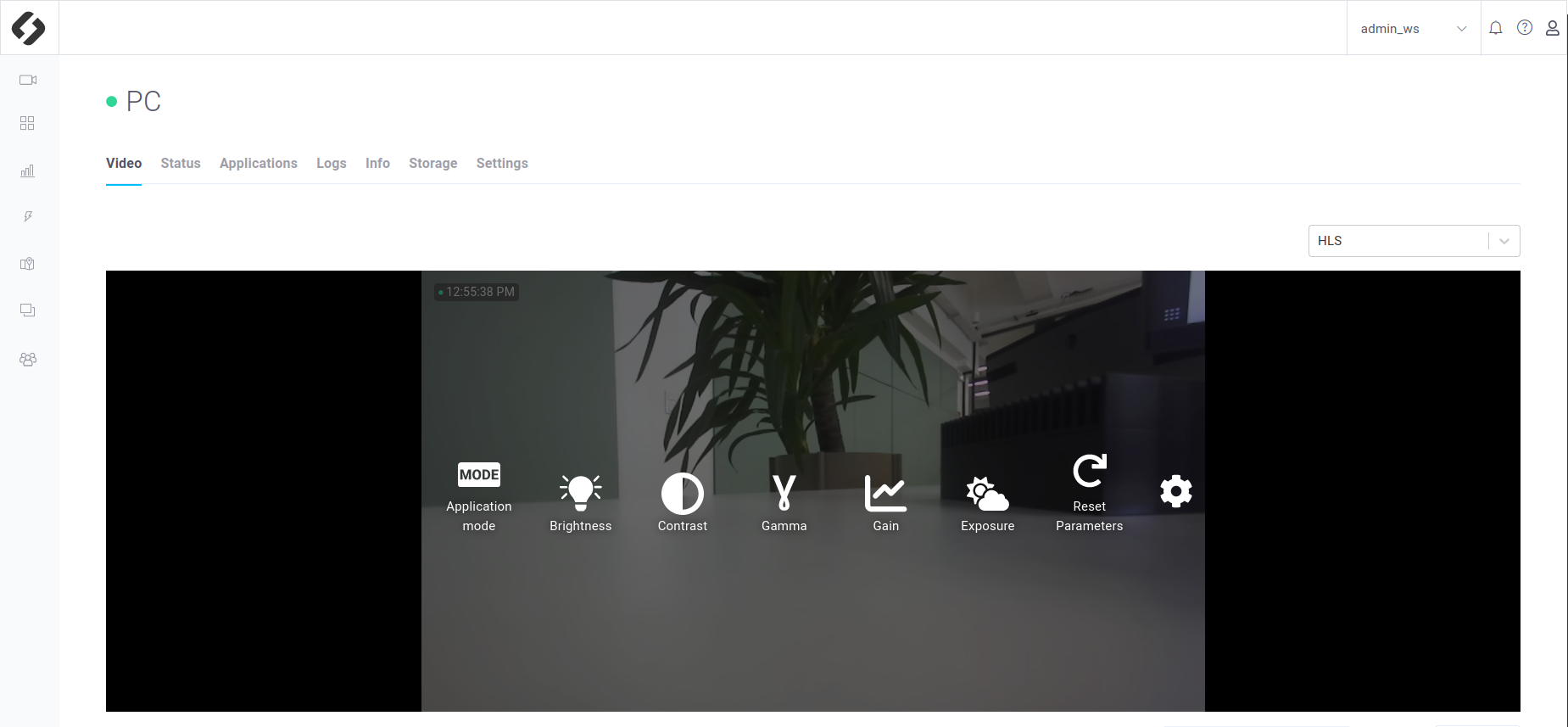Open the help question mark icon
The width and height of the screenshot is (1568, 727).
1525,28
